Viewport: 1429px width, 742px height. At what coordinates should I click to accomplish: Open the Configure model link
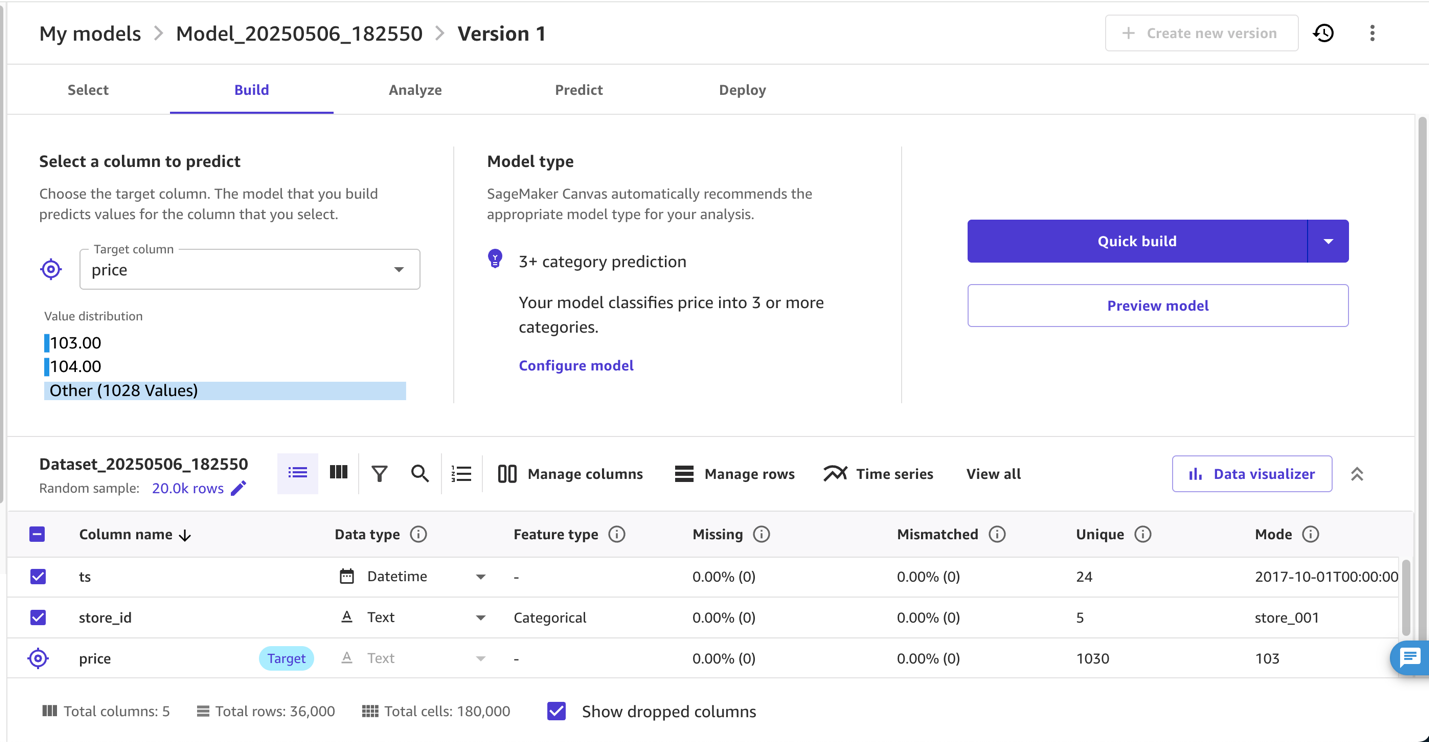point(576,365)
